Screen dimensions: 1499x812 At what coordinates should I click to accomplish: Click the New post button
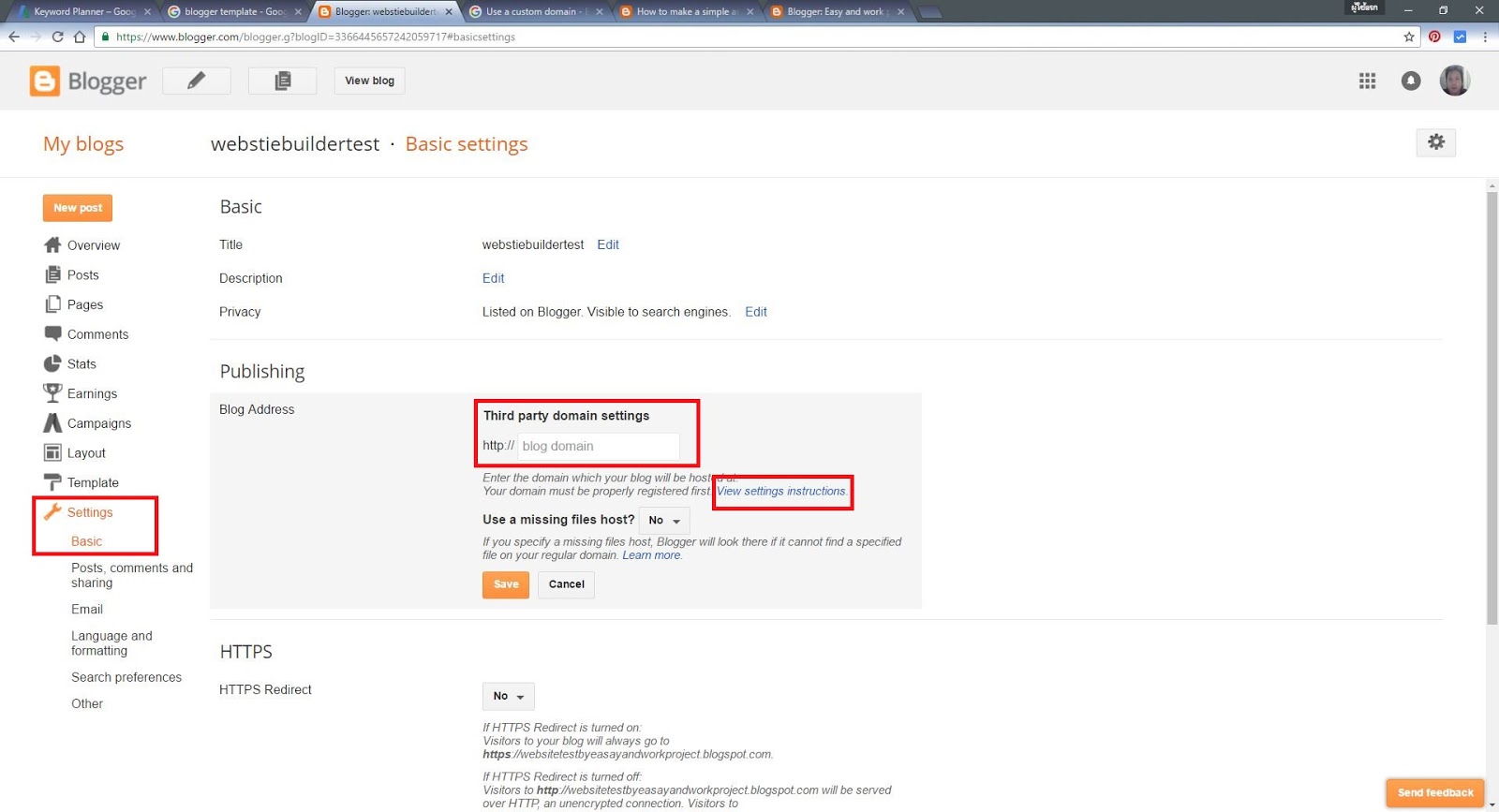[78, 208]
